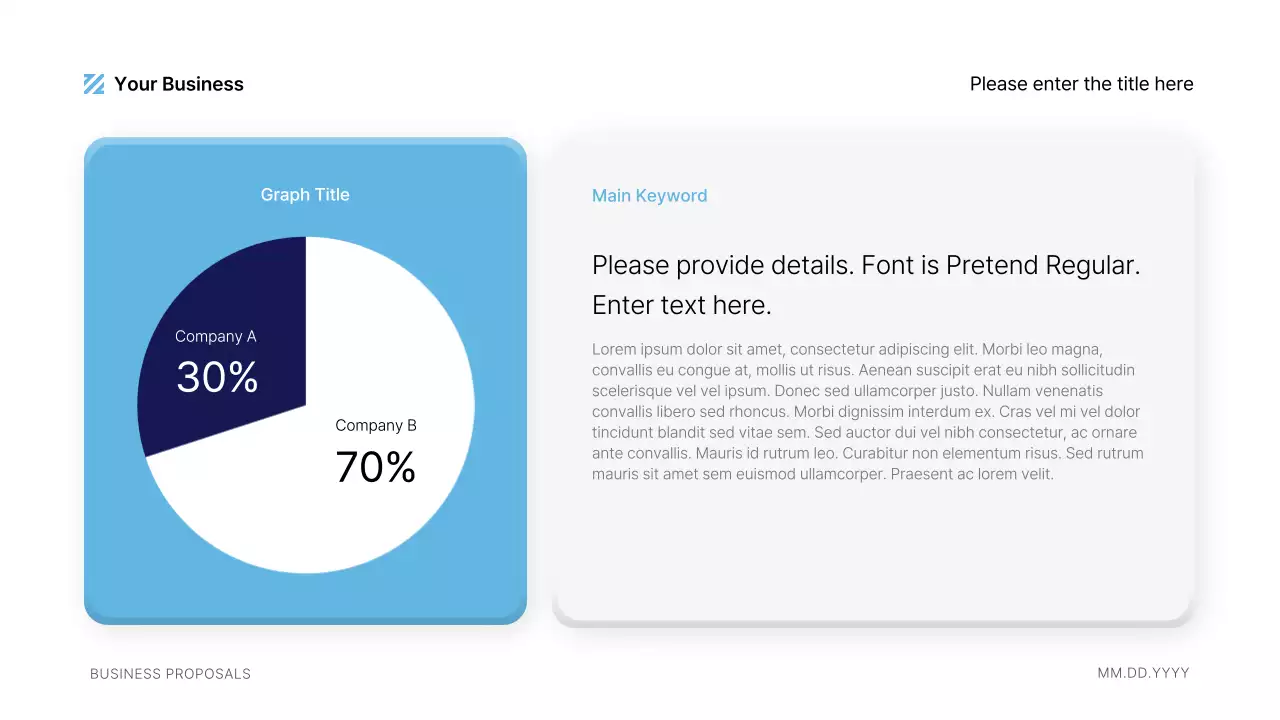Image resolution: width=1280 pixels, height=720 pixels.
Task: Select the "MM.DD.YYYY" date placeholder
Action: click(x=1143, y=673)
